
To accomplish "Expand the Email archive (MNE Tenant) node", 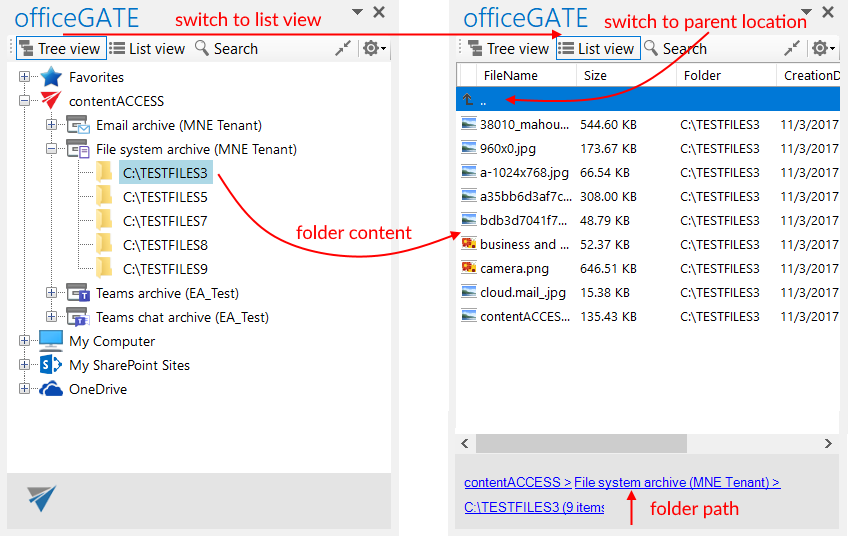I will coord(52,125).
